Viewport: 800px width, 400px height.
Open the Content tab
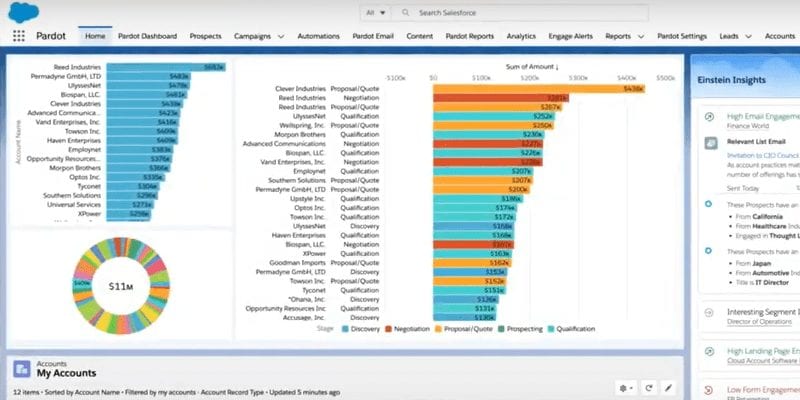coord(419,36)
